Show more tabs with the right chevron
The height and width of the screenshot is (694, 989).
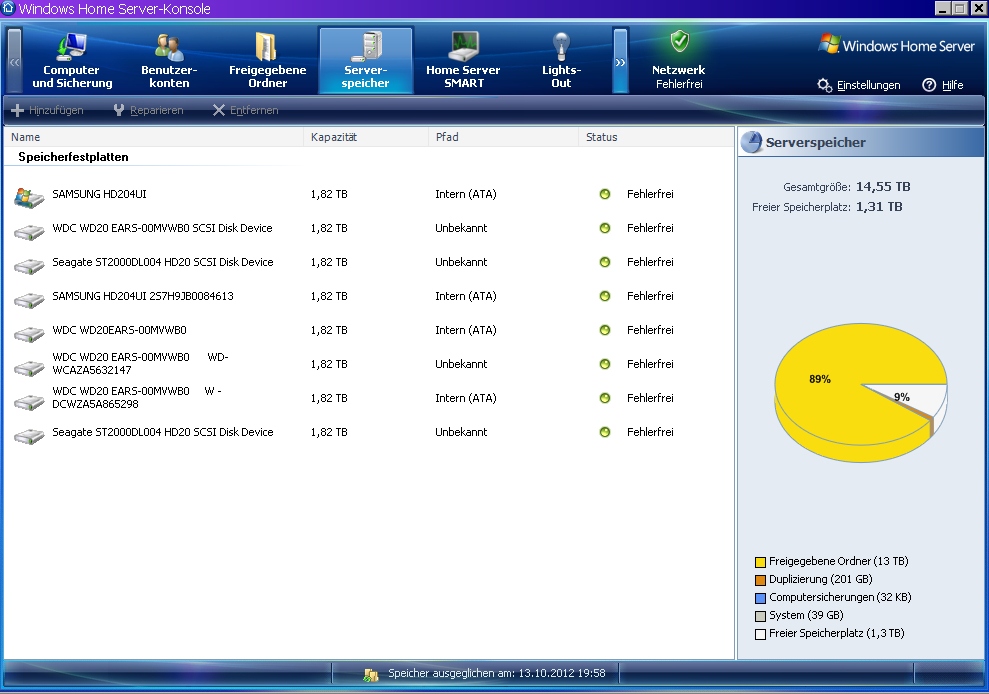click(x=621, y=61)
